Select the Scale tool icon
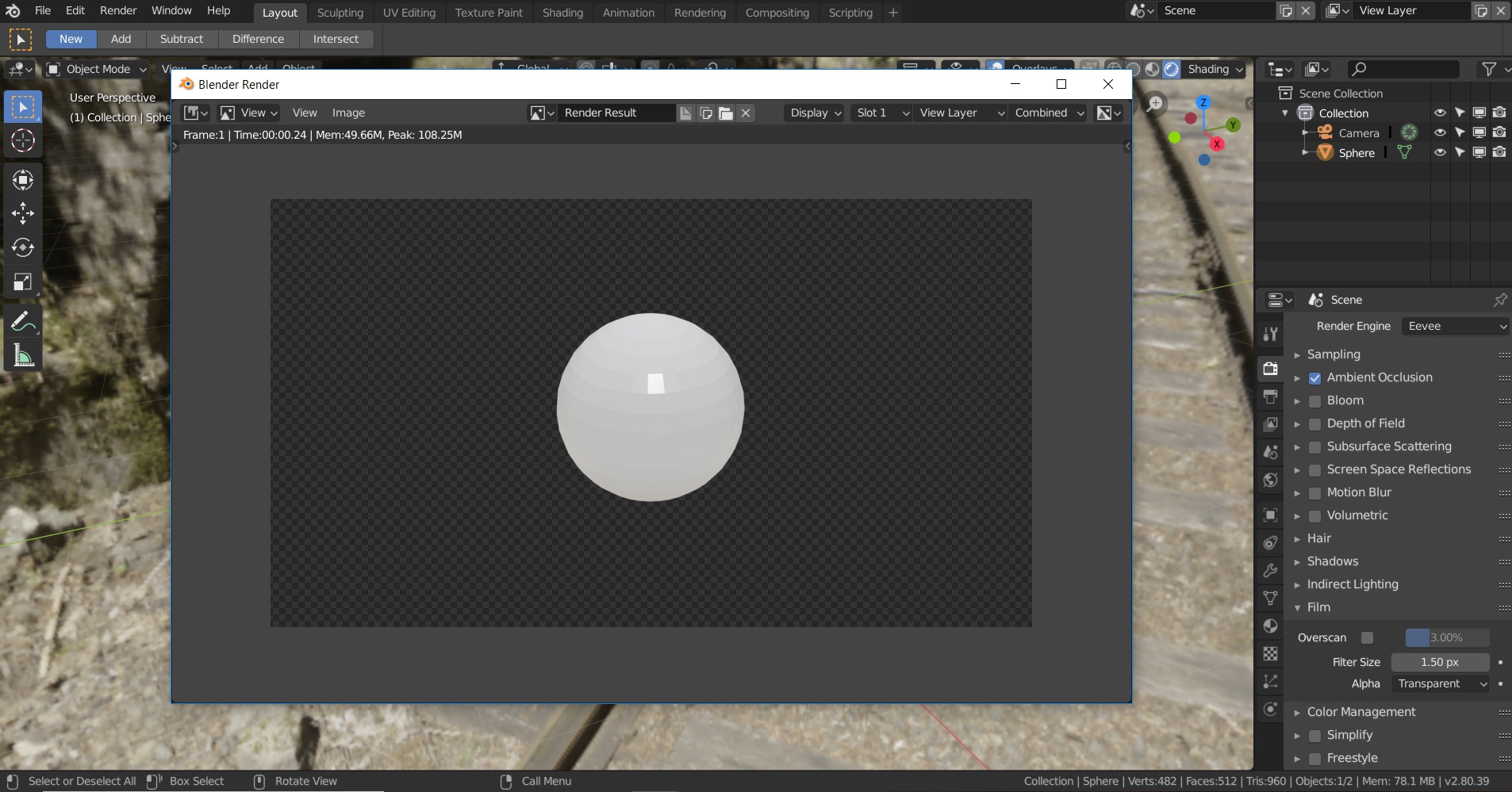The height and width of the screenshot is (792, 1512). coord(22,282)
